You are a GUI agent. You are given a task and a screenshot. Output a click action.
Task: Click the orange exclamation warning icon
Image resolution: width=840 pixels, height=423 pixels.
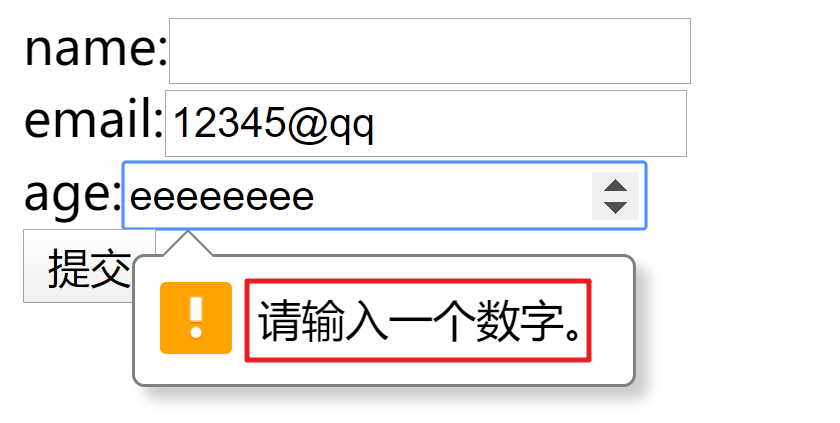tap(196, 318)
